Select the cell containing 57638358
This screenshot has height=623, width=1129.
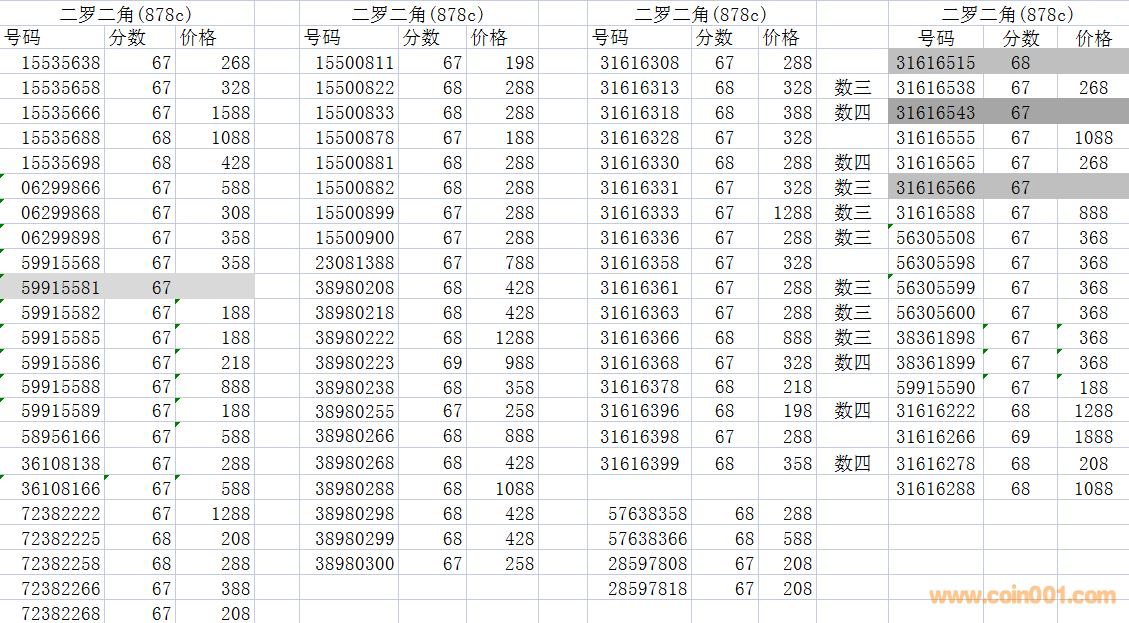click(x=648, y=513)
